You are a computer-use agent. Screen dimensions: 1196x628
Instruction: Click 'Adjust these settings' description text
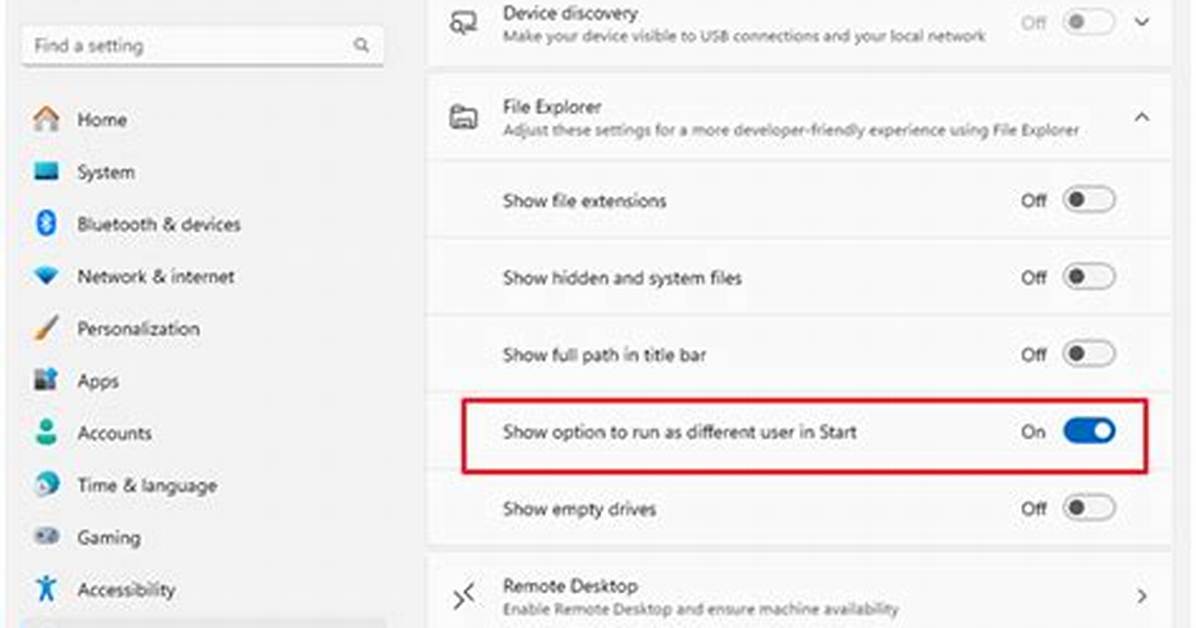[x=791, y=130]
